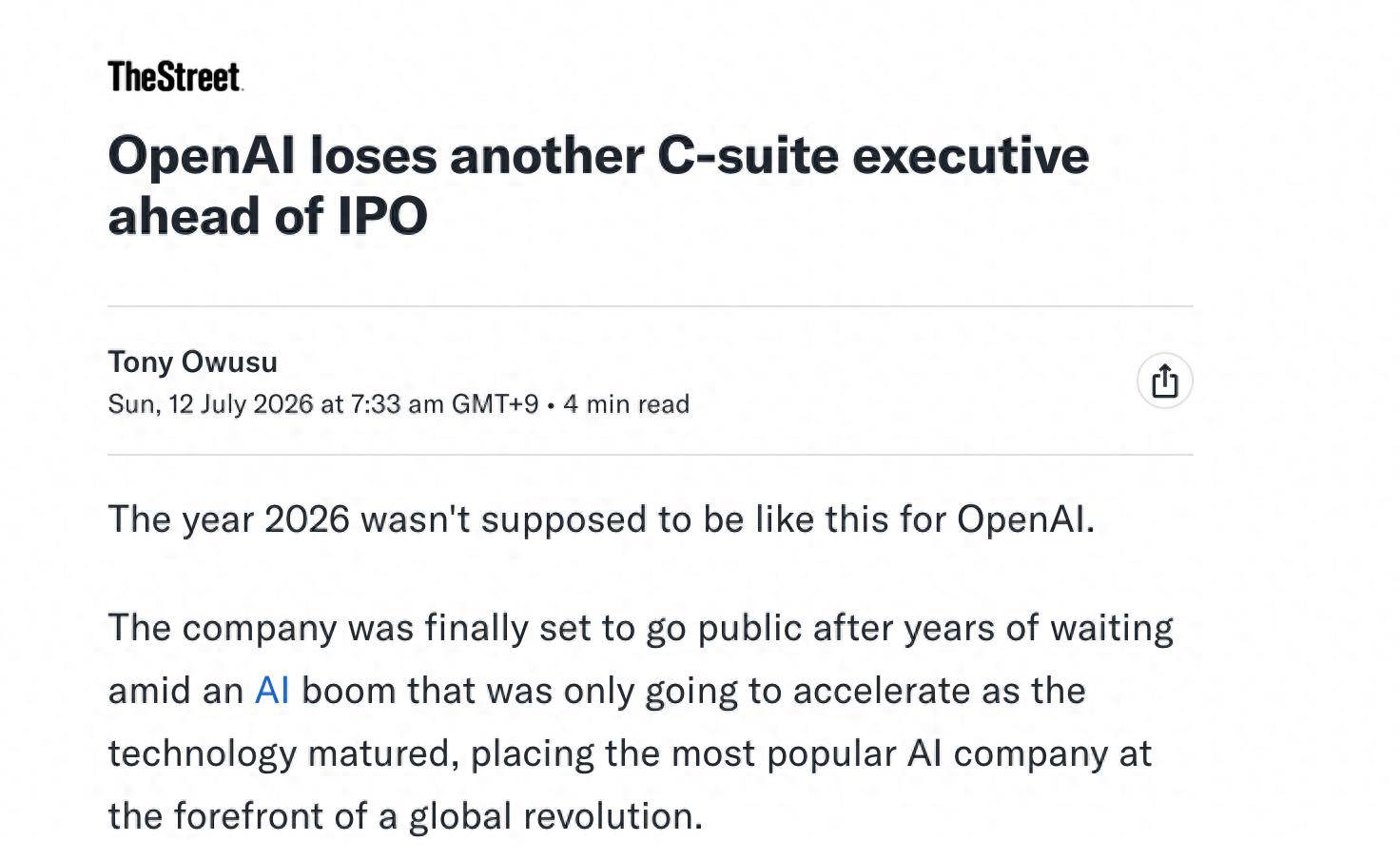The image size is (1400, 860).
Task: Select the 'Sun, 12 July 2026' date text
Action: [x=210, y=404]
